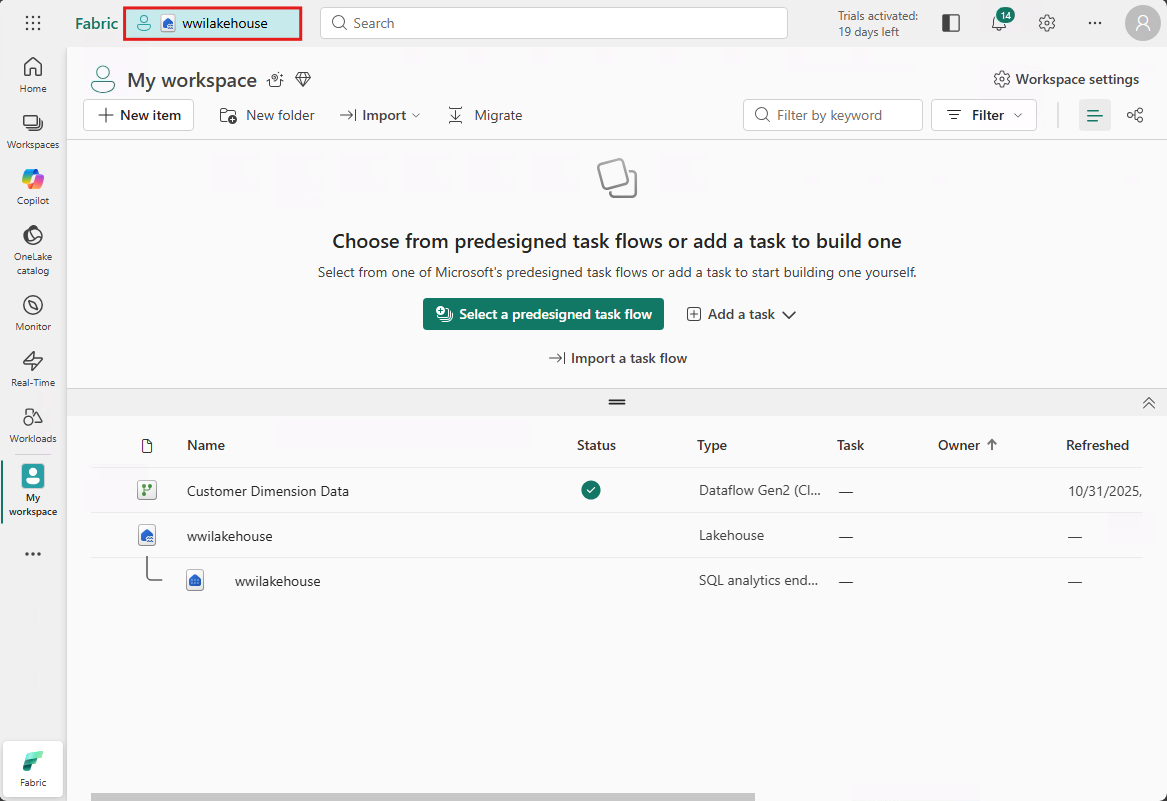This screenshot has width=1167, height=801.
Task: Open Workloads from the sidebar
Action: 33,425
